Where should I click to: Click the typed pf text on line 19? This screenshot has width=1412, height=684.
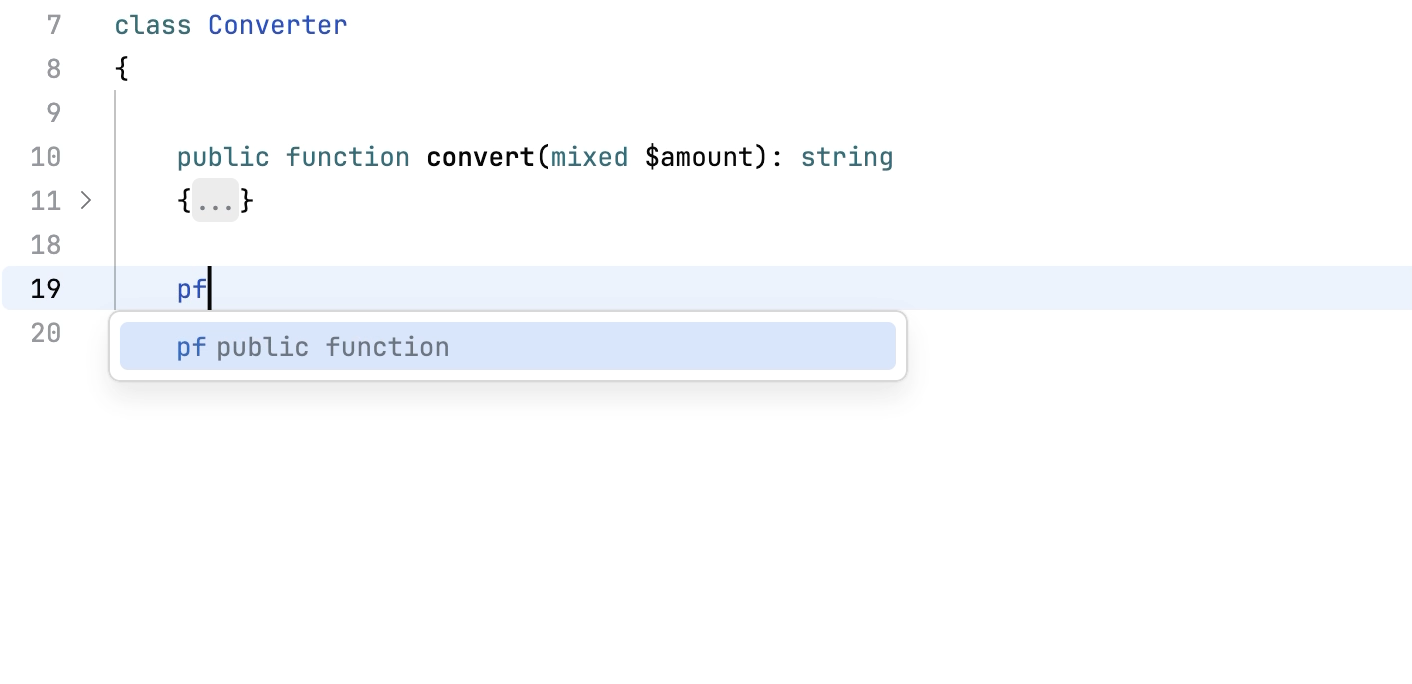(190, 288)
